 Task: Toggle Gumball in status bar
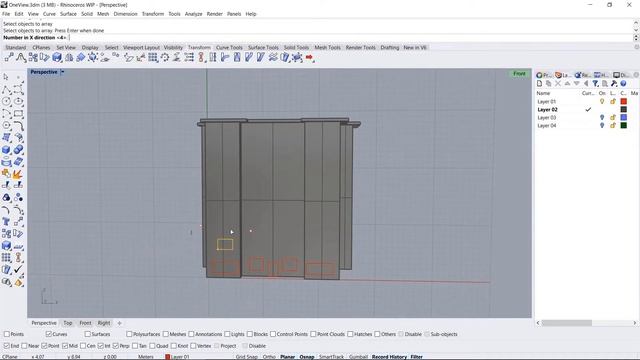pos(358,357)
